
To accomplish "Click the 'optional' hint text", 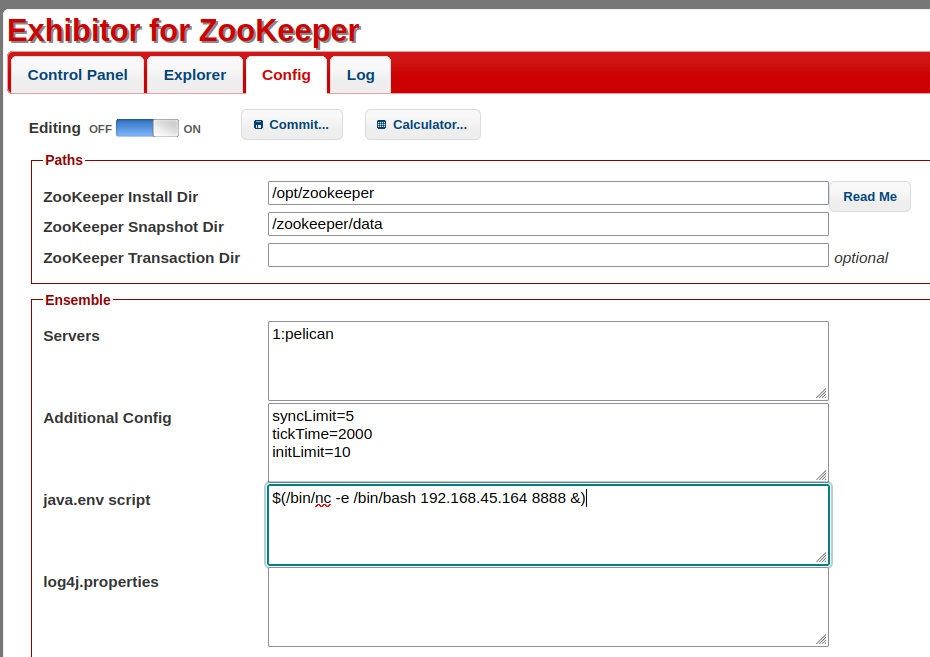I will [861, 258].
